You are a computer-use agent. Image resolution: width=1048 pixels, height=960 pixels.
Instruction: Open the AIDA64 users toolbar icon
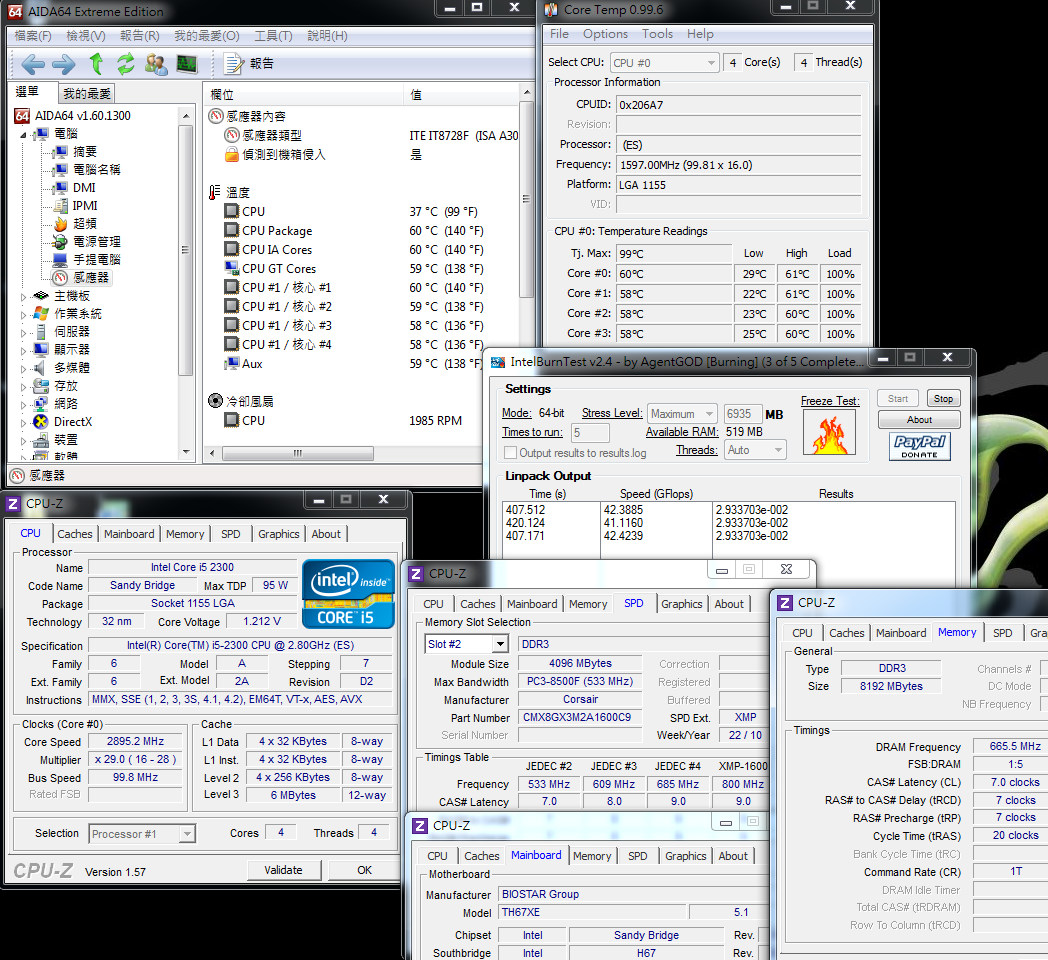156,64
